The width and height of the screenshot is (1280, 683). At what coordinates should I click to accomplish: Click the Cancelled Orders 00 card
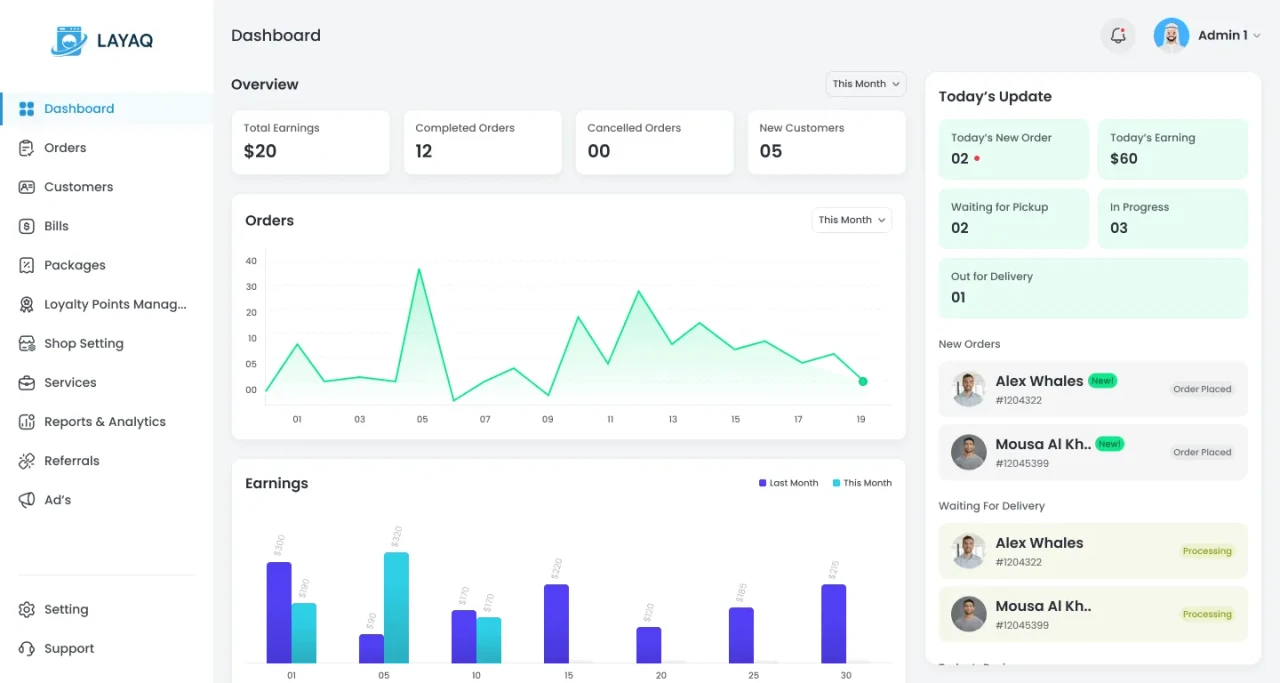click(x=655, y=142)
